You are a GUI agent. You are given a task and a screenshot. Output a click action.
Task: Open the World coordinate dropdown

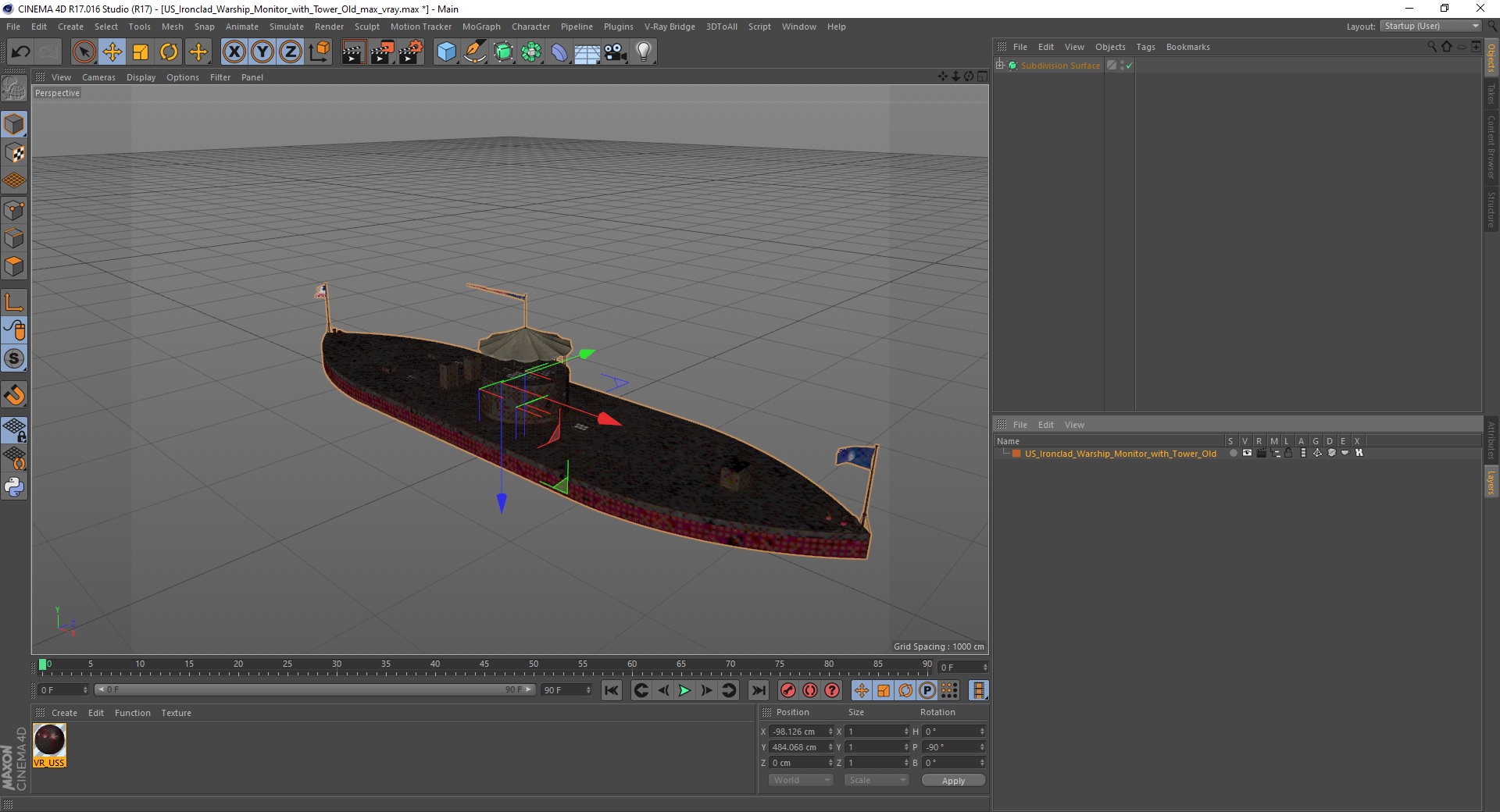click(x=801, y=780)
